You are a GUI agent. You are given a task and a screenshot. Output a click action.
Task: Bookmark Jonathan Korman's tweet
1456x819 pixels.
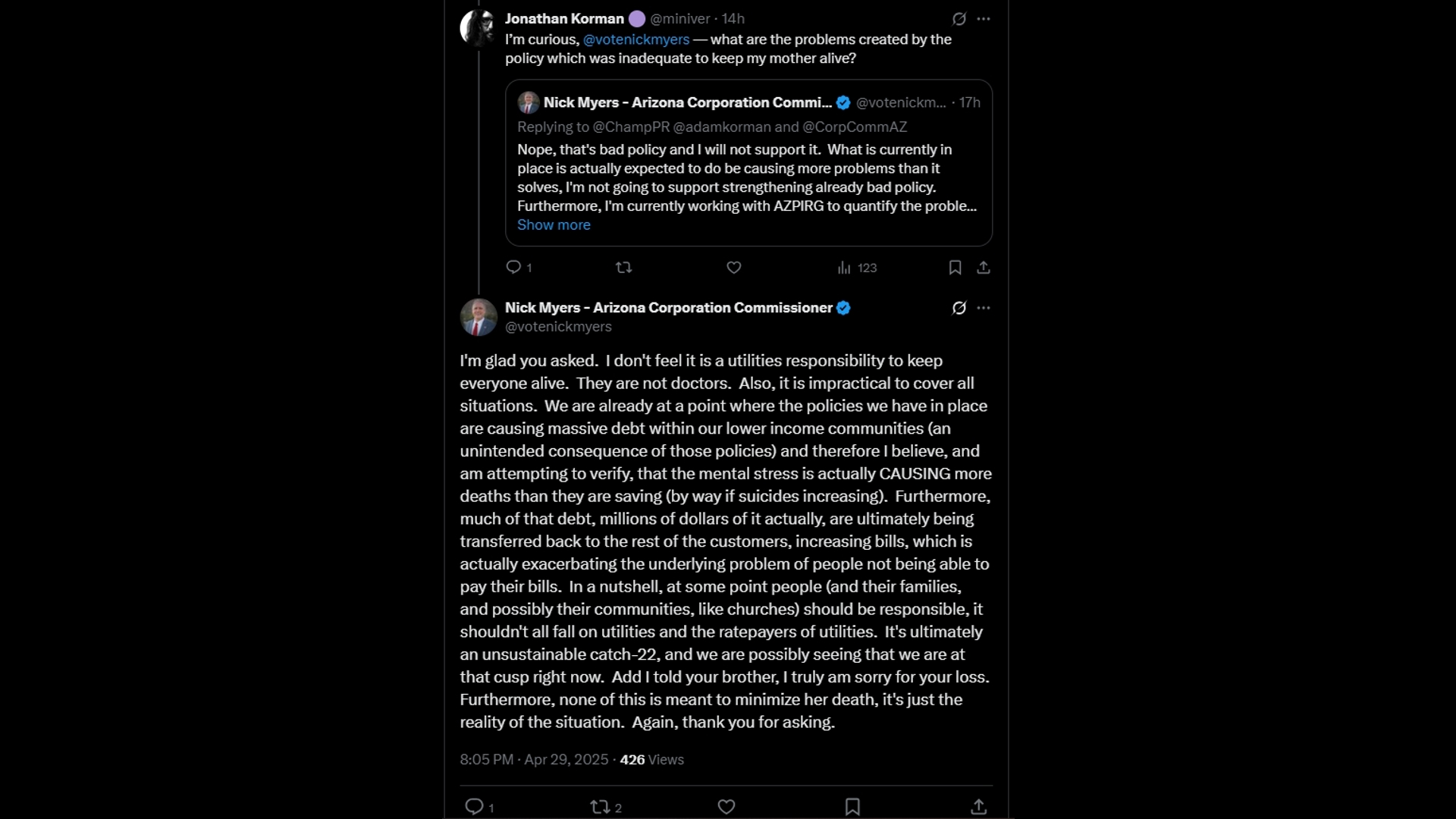pyautogui.click(x=955, y=268)
